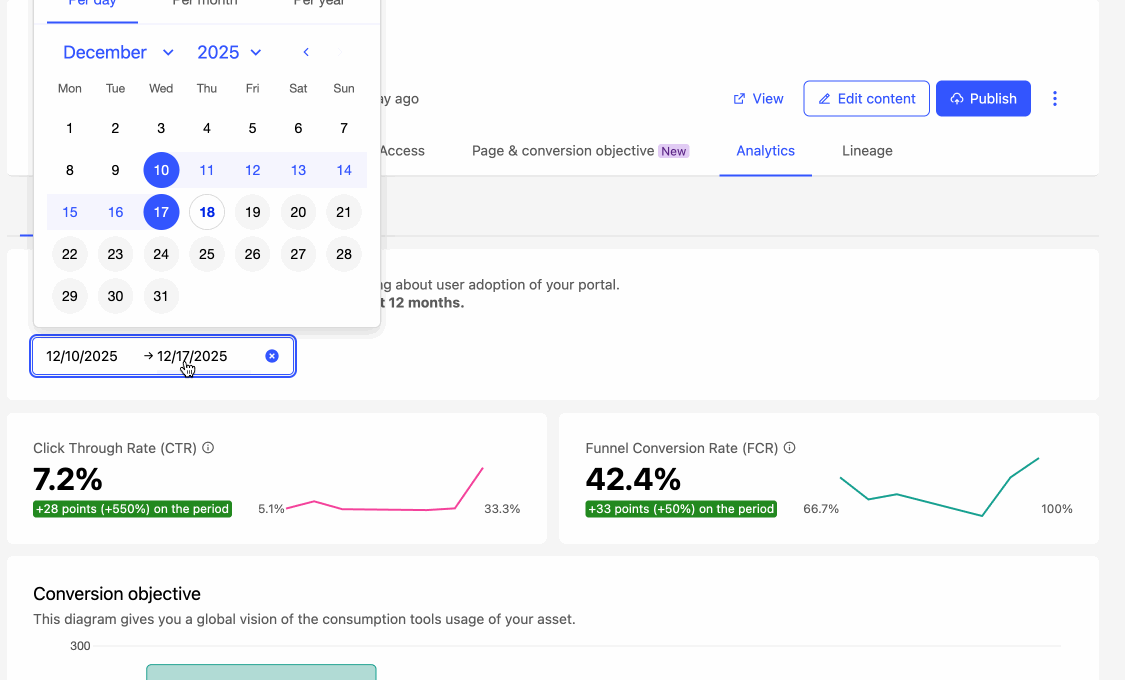Click the three-dot more options icon

tap(1054, 99)
